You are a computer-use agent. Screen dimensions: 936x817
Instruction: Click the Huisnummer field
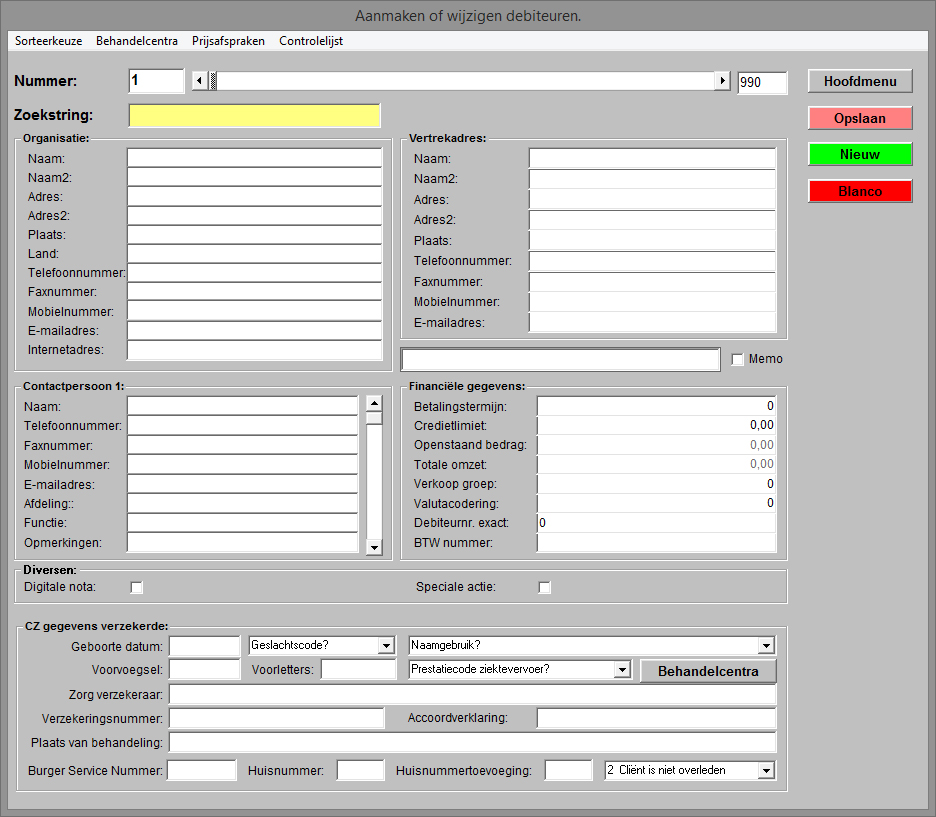click(x=361, y=770)
